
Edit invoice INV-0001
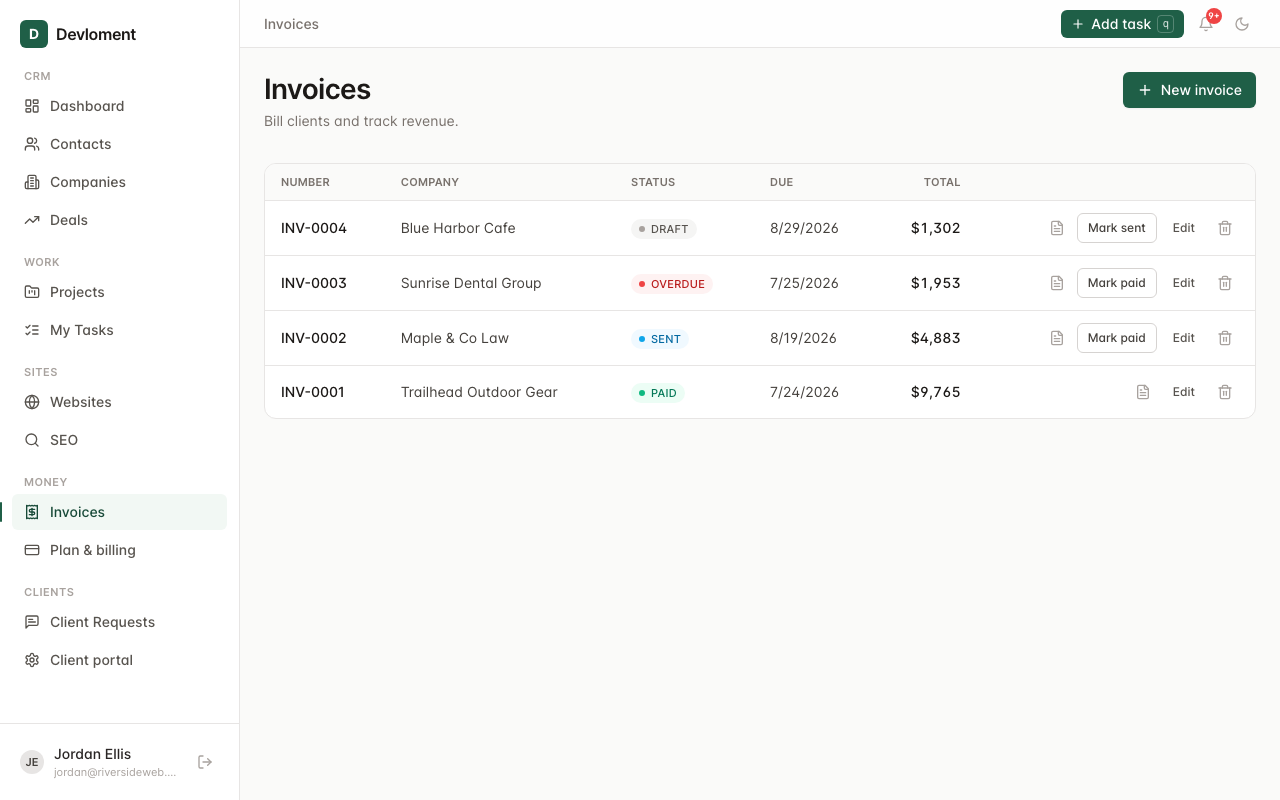[1184, 392]
